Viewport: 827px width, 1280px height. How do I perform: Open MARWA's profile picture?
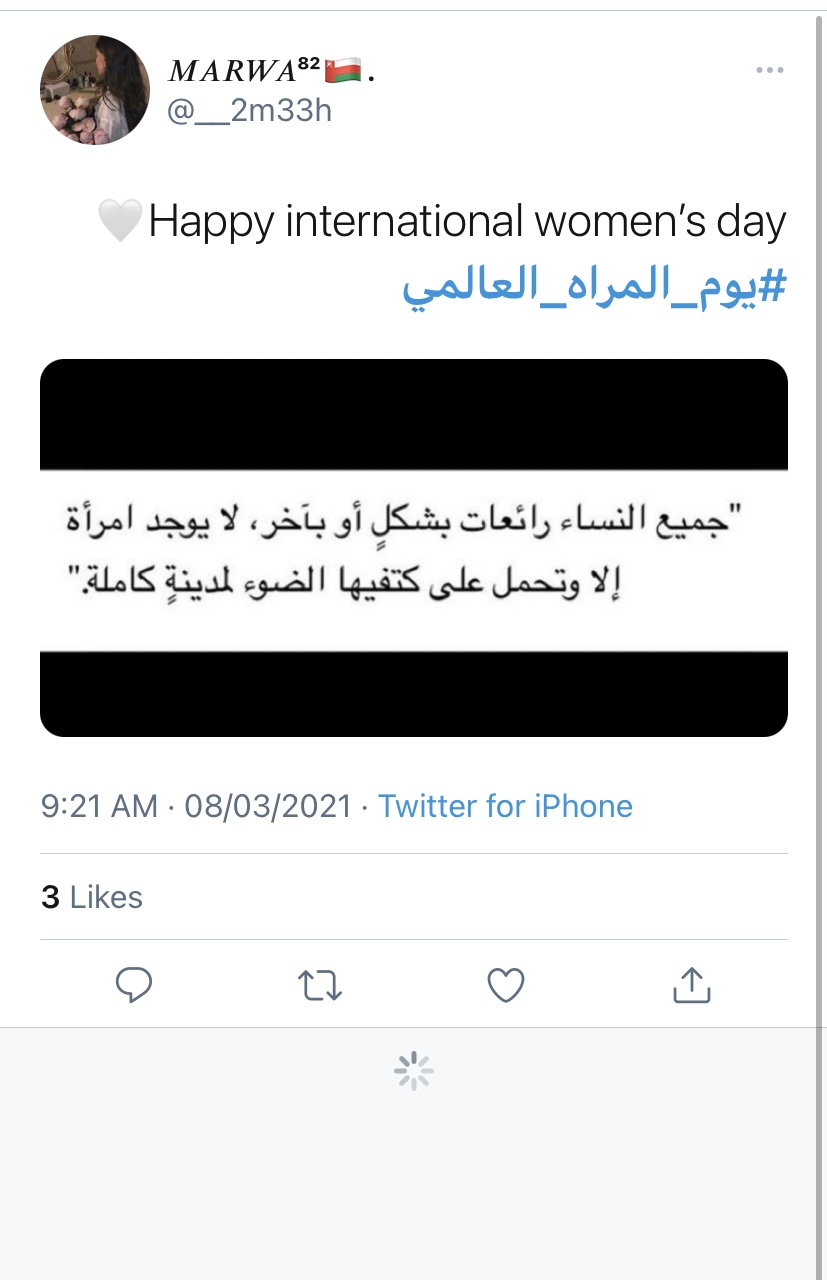(x=95, y=90)
